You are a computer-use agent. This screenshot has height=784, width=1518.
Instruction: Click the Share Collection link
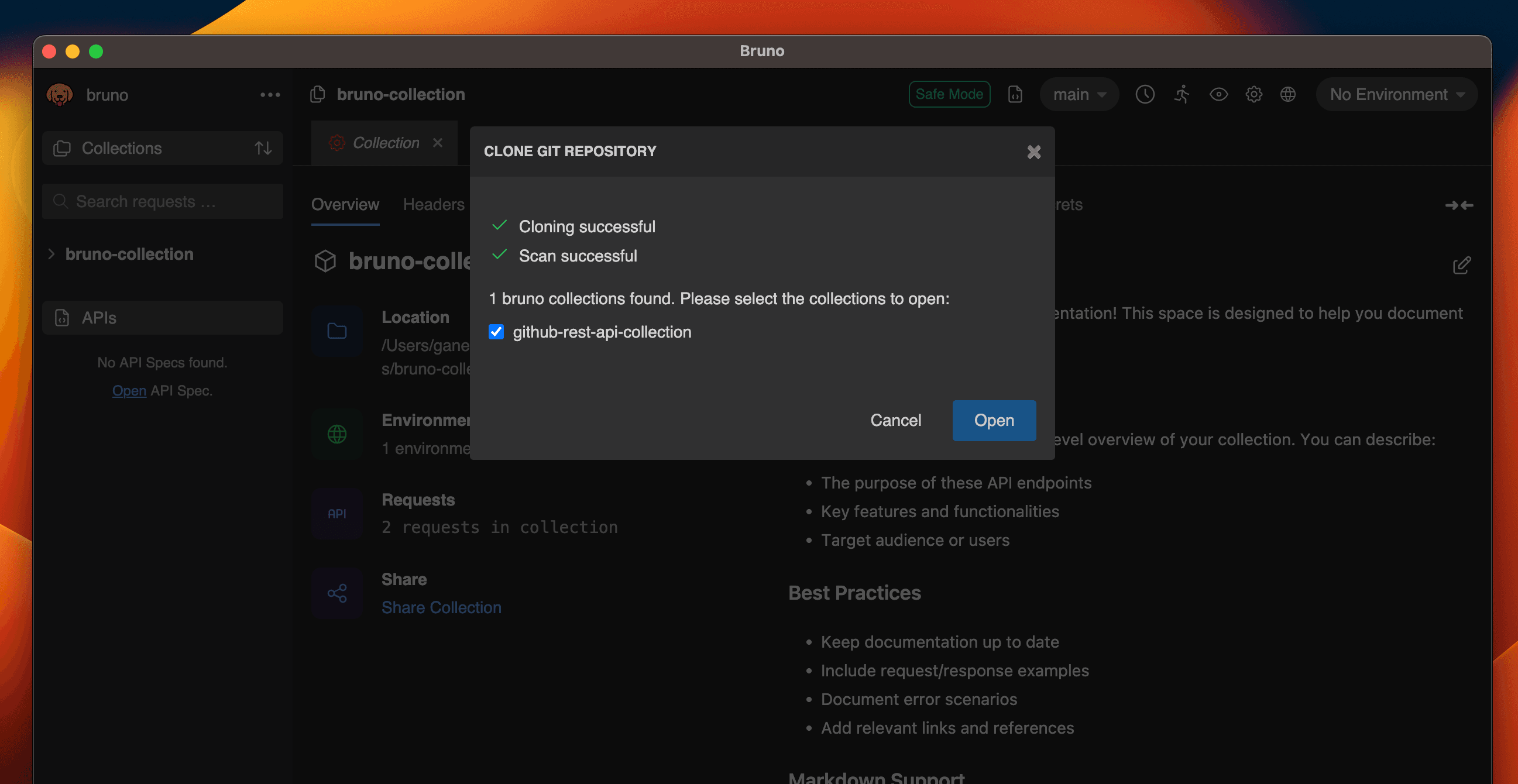point(441,607)
